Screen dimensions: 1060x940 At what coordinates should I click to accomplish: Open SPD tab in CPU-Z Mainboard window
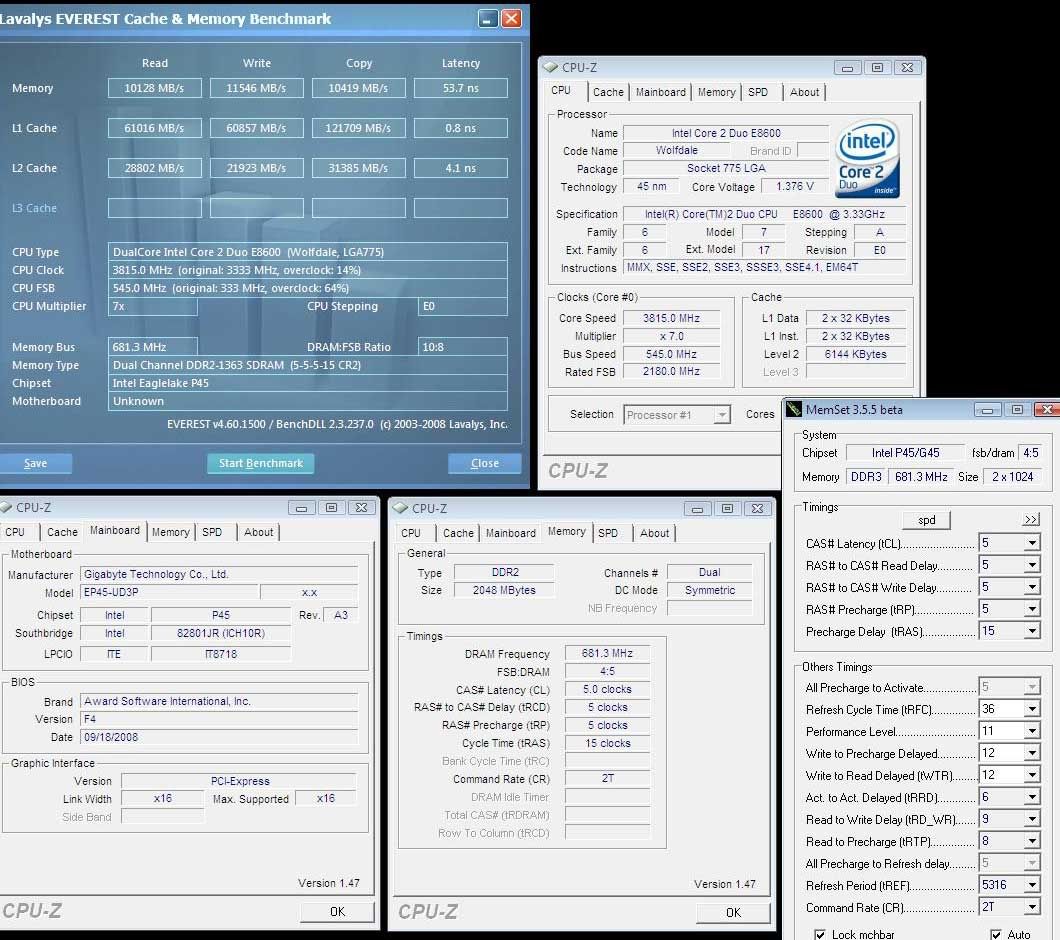[x=212, y=532]
